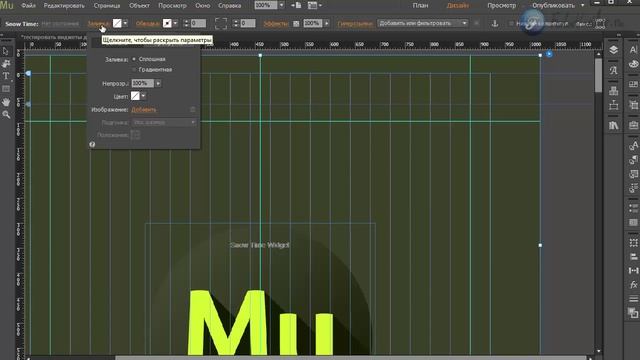Open Файл menu

click(x=28, y=5)
